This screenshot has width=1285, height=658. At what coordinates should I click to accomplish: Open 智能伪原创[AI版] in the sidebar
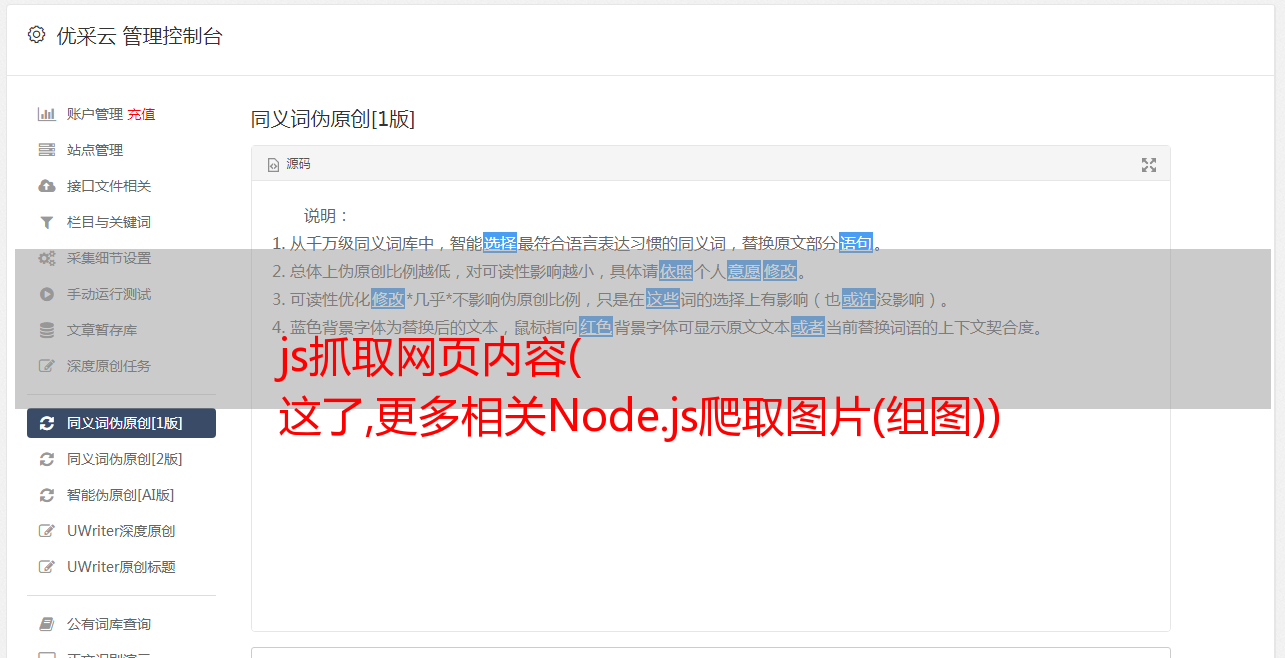[120, 495]
